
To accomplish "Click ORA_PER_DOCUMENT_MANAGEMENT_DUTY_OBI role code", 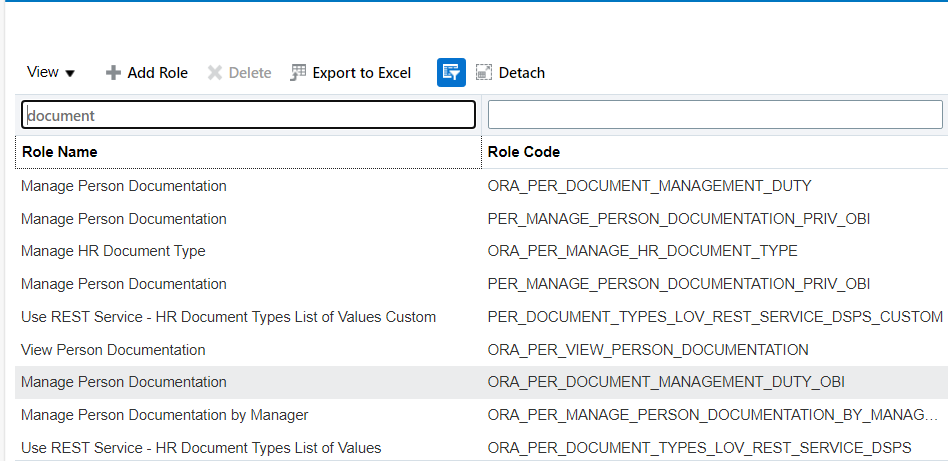I will pyautogui.click(x=666, y=382).
